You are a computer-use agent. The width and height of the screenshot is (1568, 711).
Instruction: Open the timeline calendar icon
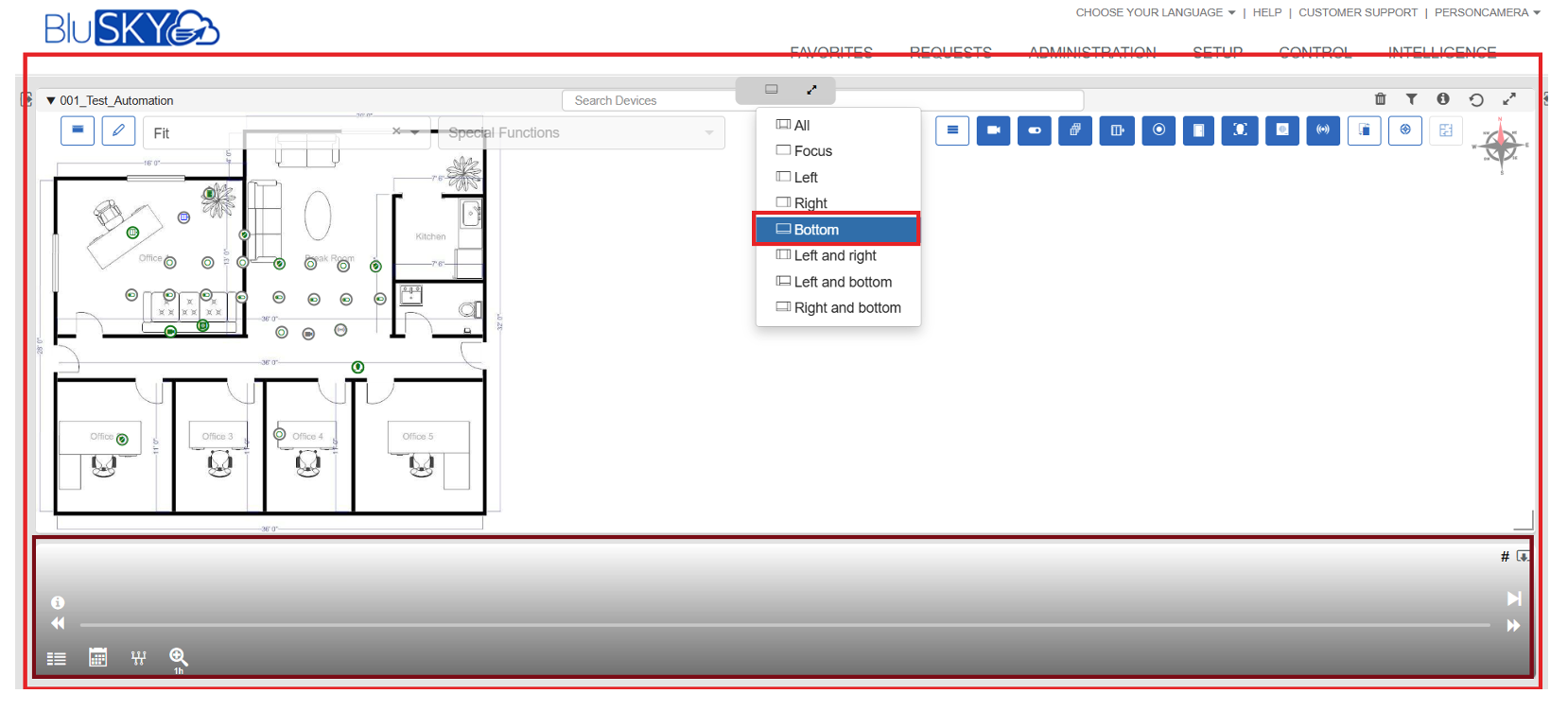97,657
